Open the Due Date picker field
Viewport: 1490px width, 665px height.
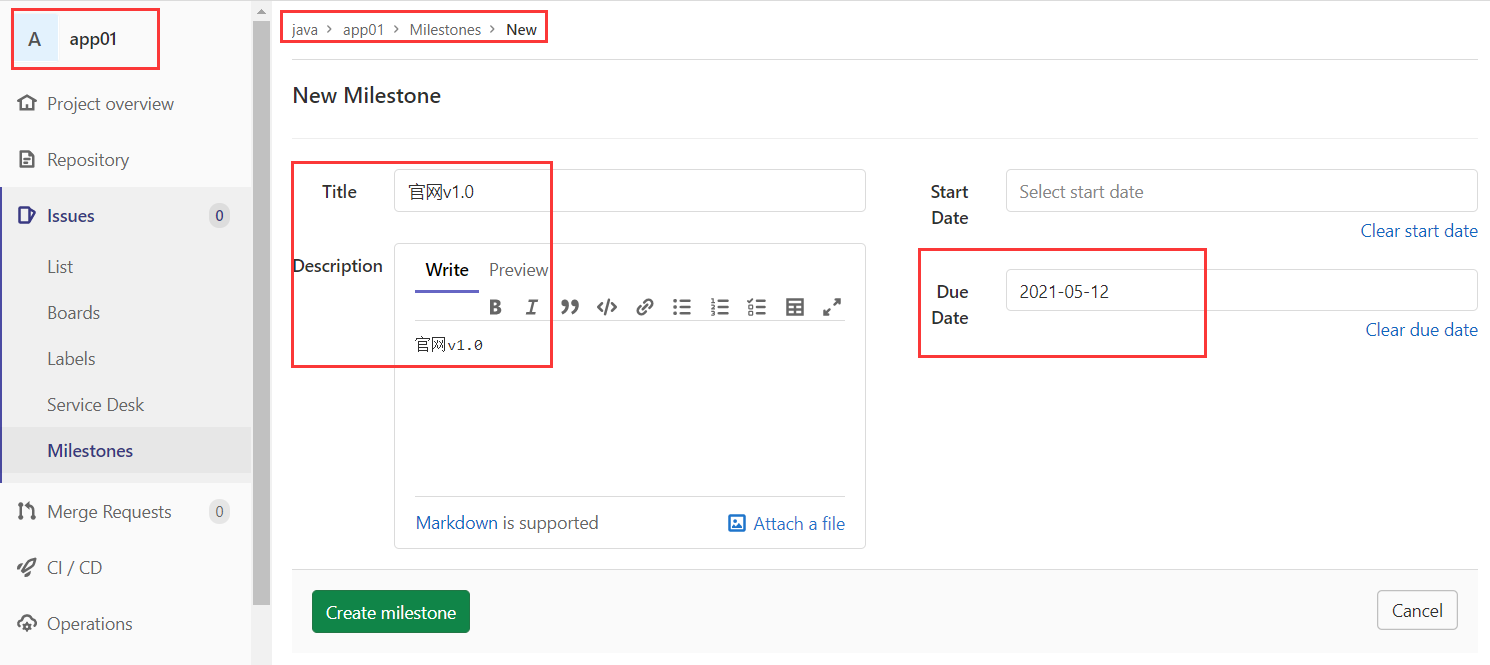pyautogui.click(x=1241, y=291)
